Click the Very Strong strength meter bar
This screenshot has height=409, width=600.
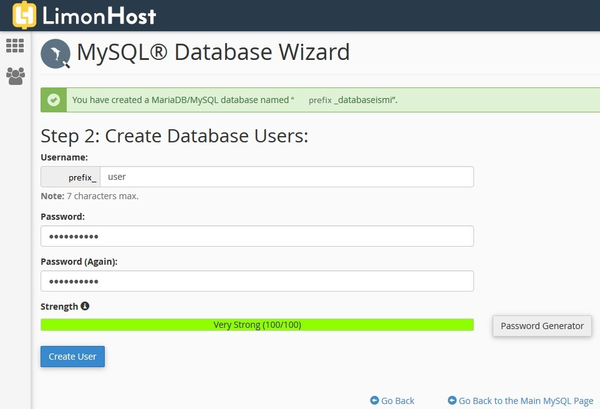257,324
